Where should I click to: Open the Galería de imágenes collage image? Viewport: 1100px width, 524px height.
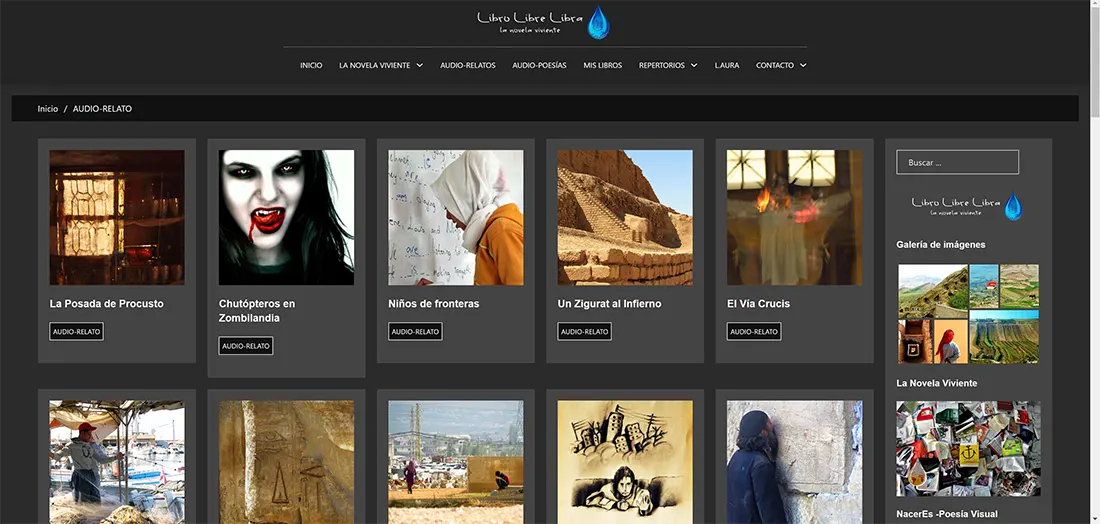968,313
